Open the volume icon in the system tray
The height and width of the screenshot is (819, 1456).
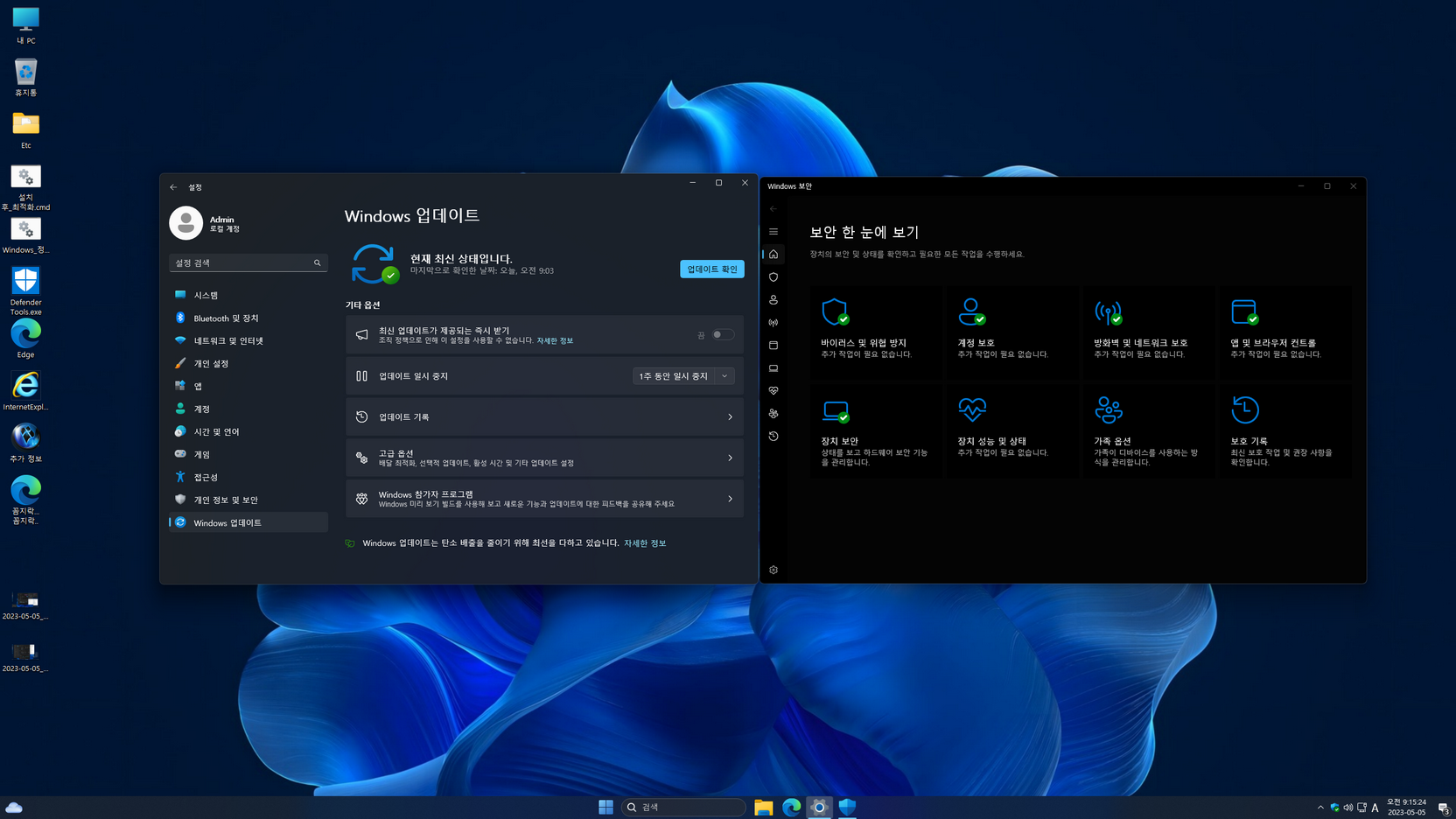(1348, 808)
